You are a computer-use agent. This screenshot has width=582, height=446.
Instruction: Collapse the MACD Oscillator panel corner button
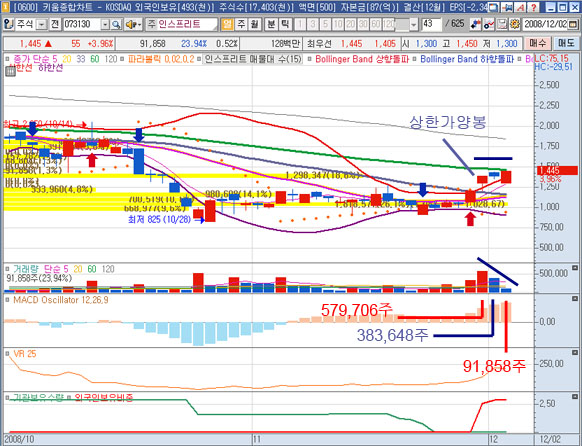575,298
